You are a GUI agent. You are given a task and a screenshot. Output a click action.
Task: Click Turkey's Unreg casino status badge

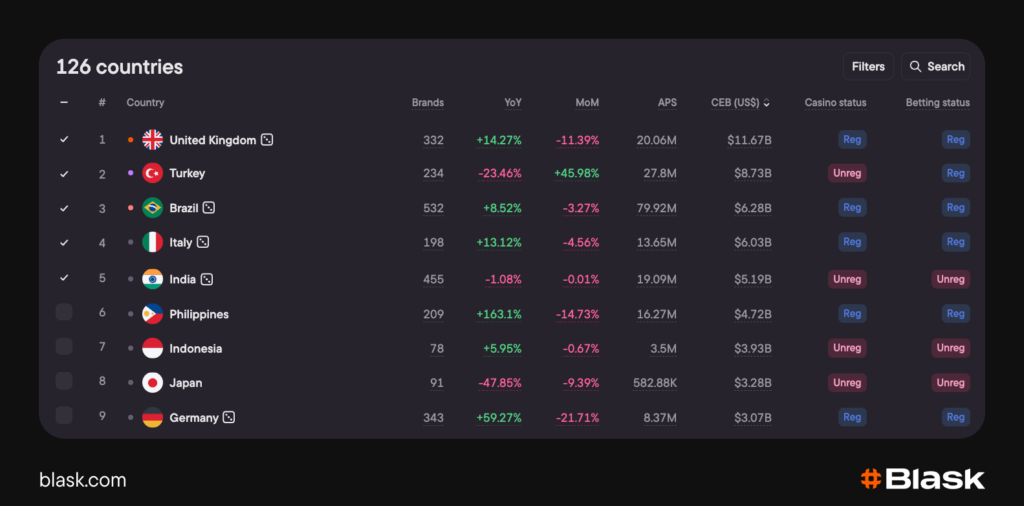click(846, 173)
